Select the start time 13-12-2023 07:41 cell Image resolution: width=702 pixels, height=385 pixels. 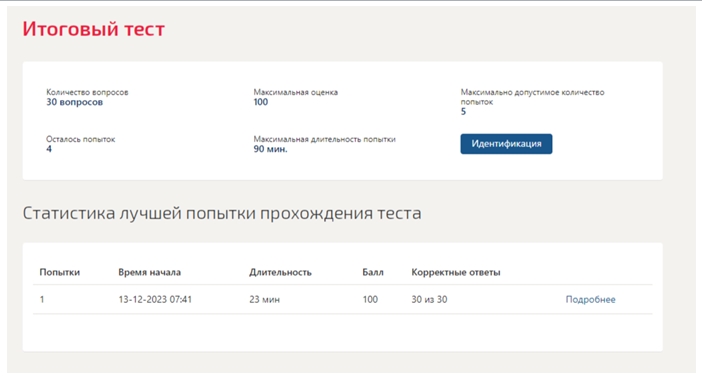point(155,299)
